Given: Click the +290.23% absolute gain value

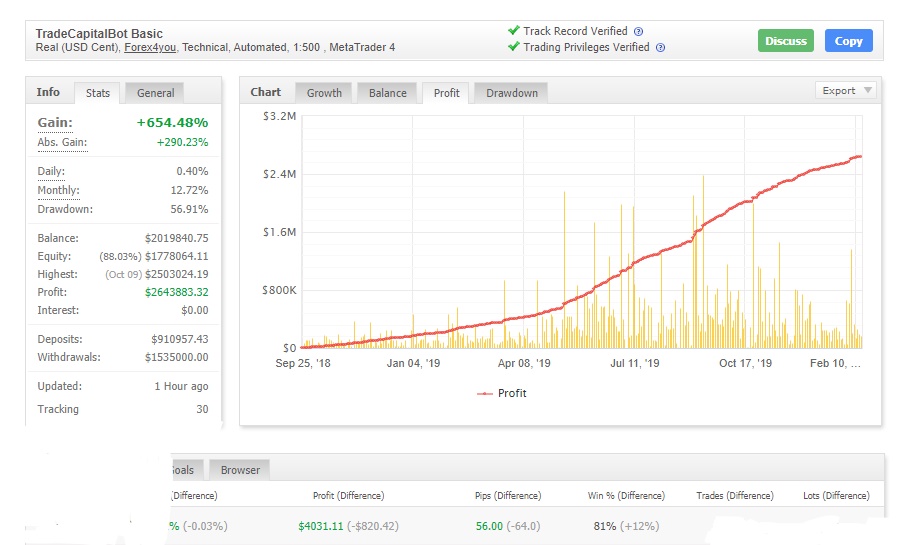Looking at the screenshot, I should [182, 142].
